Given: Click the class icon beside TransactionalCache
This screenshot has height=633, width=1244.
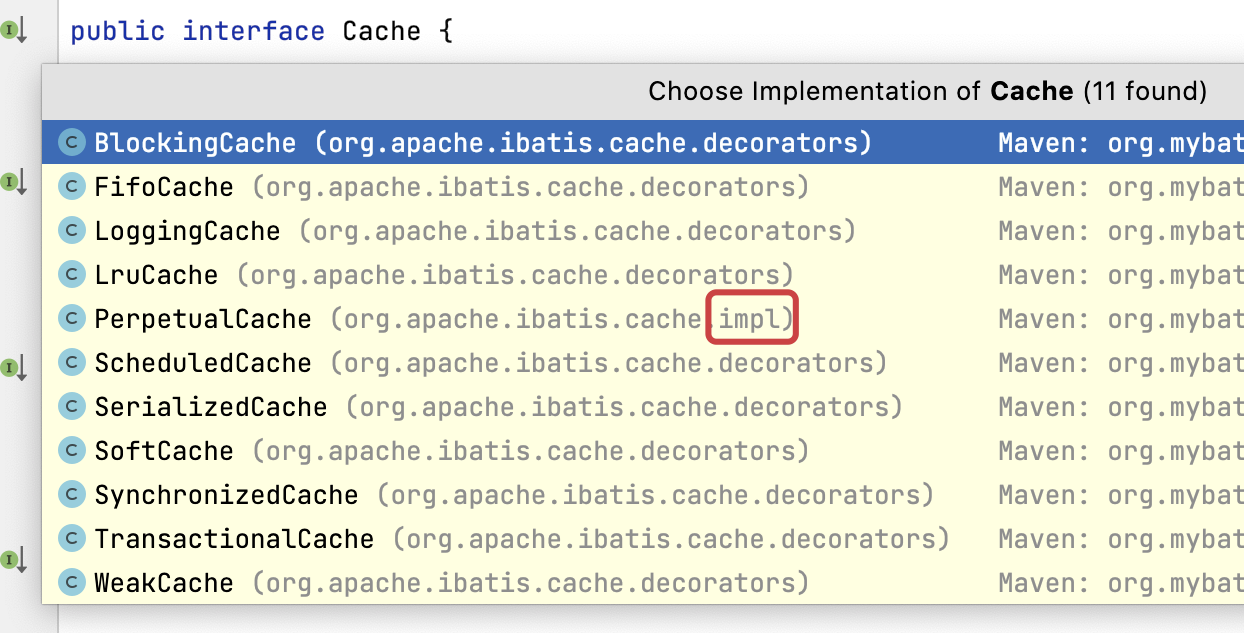Looking at the screenshot, I should pos(71,539).
